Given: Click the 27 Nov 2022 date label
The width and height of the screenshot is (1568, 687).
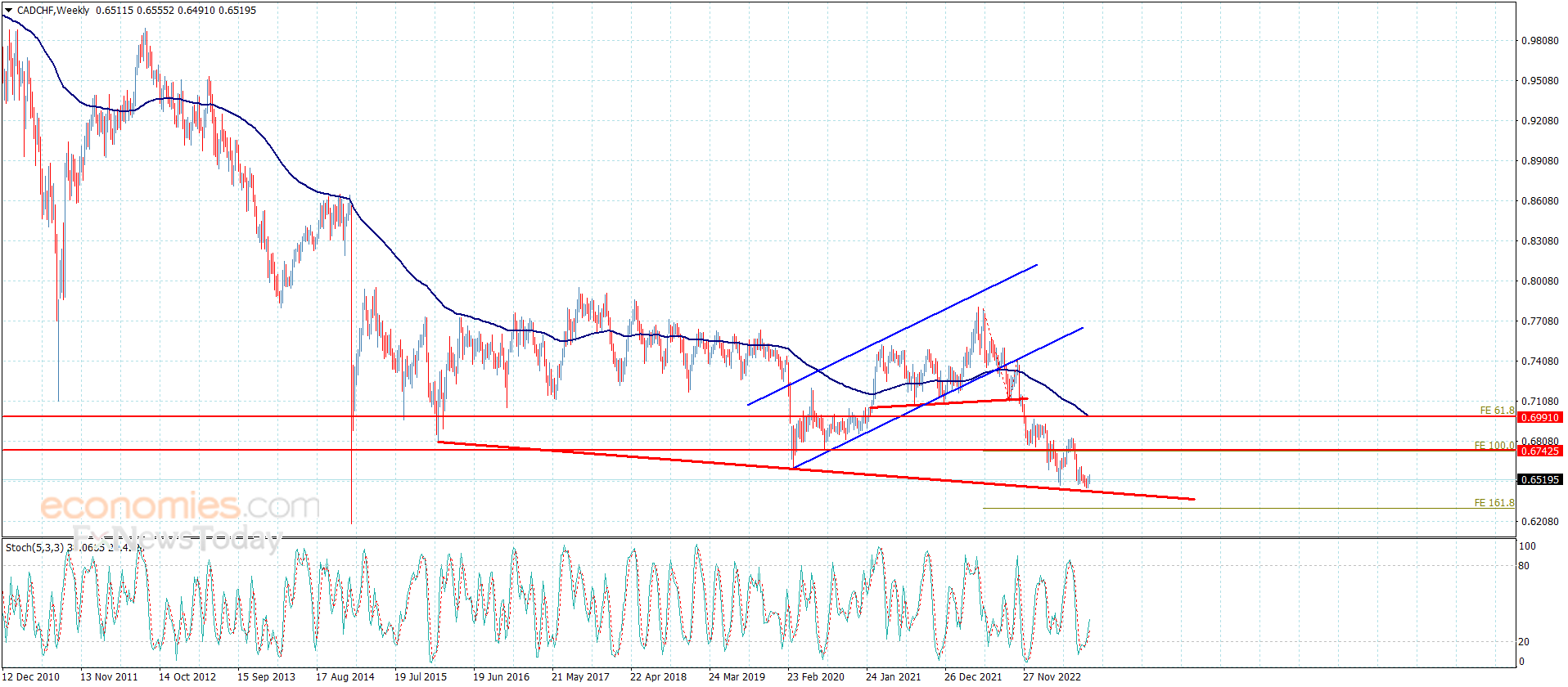Looking at the screenshot, I should (x=1052, y=676).
